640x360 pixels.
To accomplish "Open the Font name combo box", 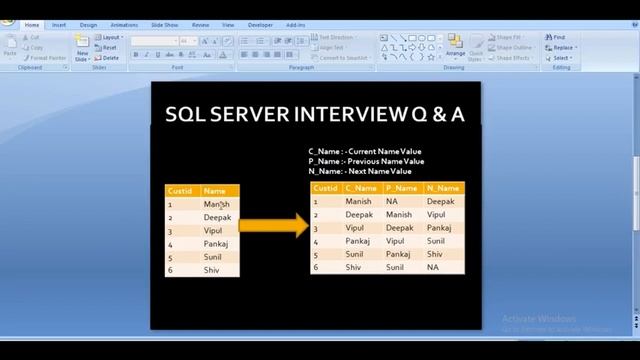I will [155, 41].
